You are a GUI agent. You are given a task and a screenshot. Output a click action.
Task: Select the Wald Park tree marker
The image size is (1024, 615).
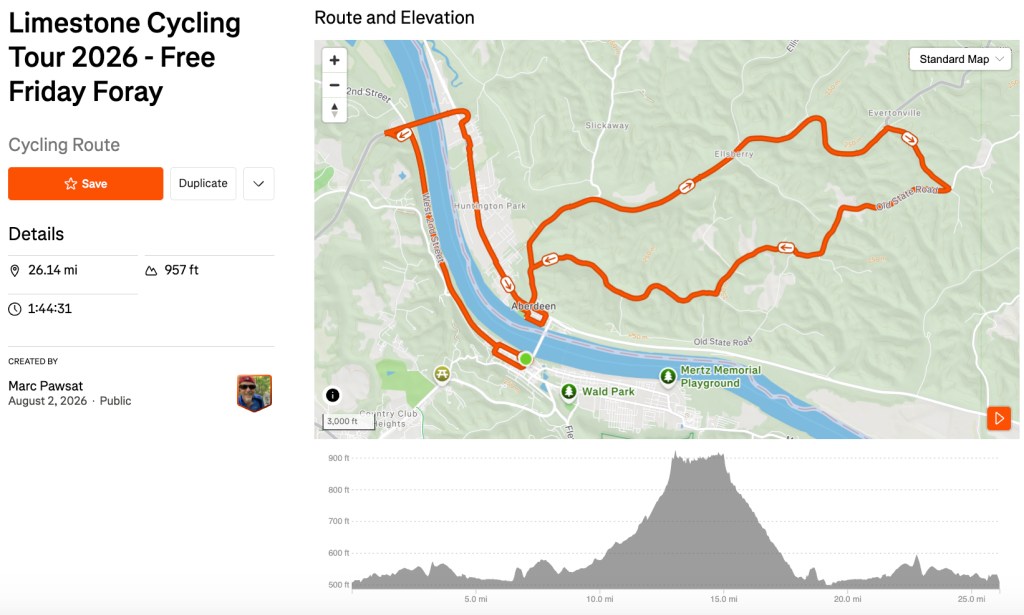(x=569, y=391)
